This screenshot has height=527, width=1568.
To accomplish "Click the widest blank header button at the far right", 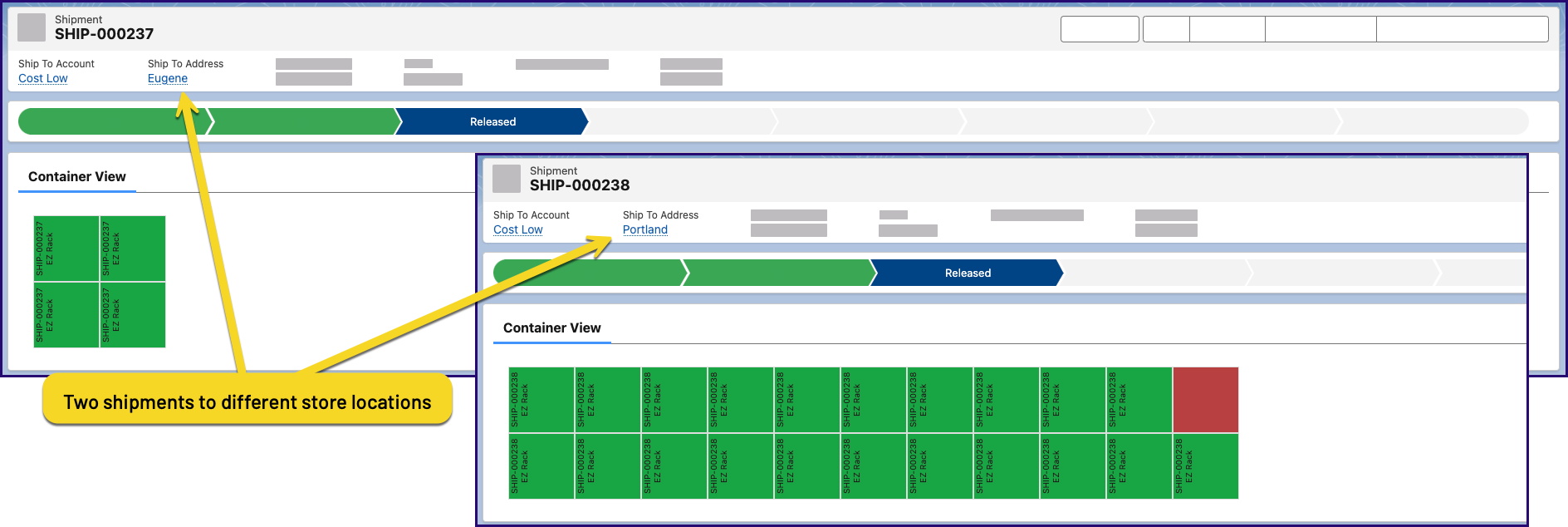I will 1462,29.
